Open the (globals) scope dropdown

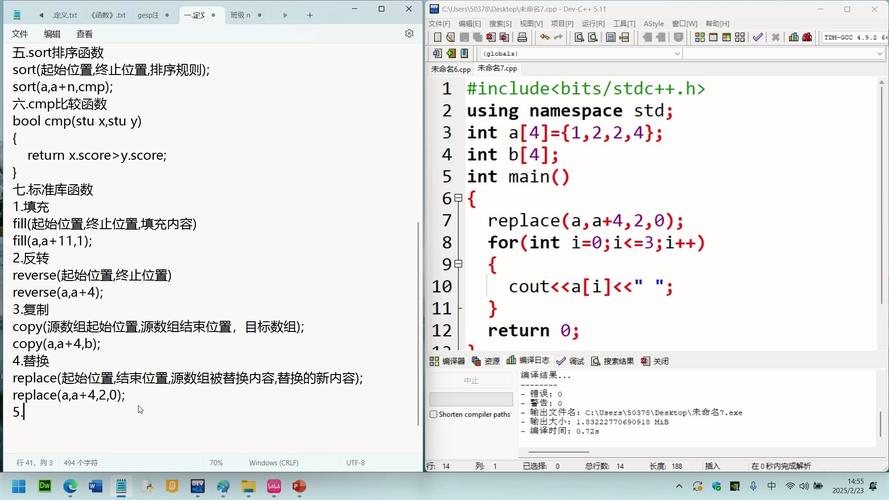(581, 53)
